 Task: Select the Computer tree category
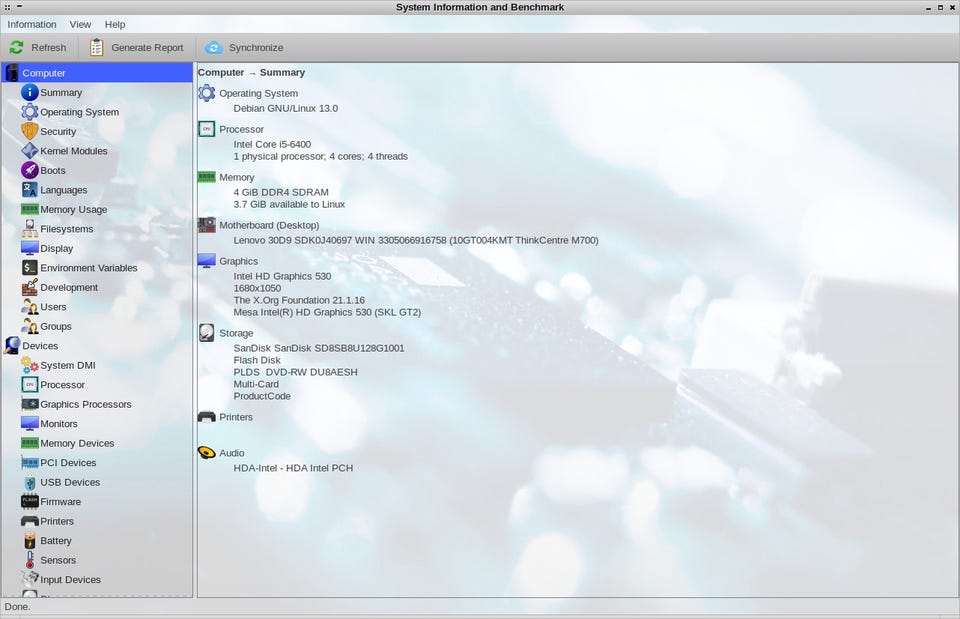click(44, 73)
